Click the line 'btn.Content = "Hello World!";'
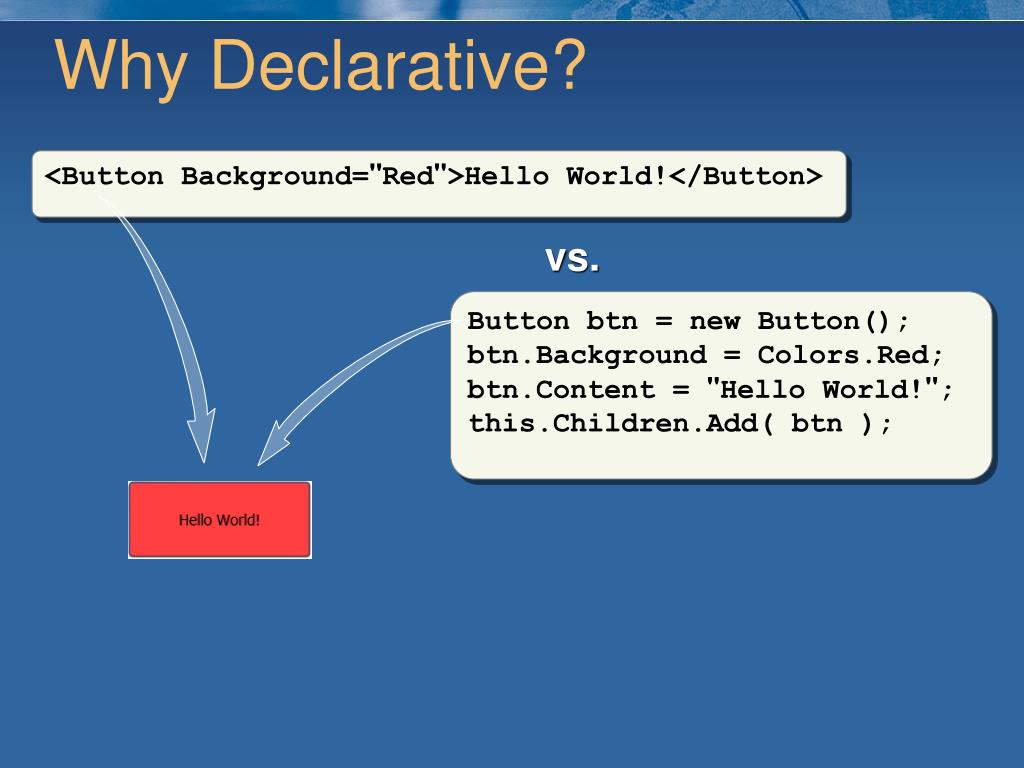The image size is (1024, 768). [710, 389]
